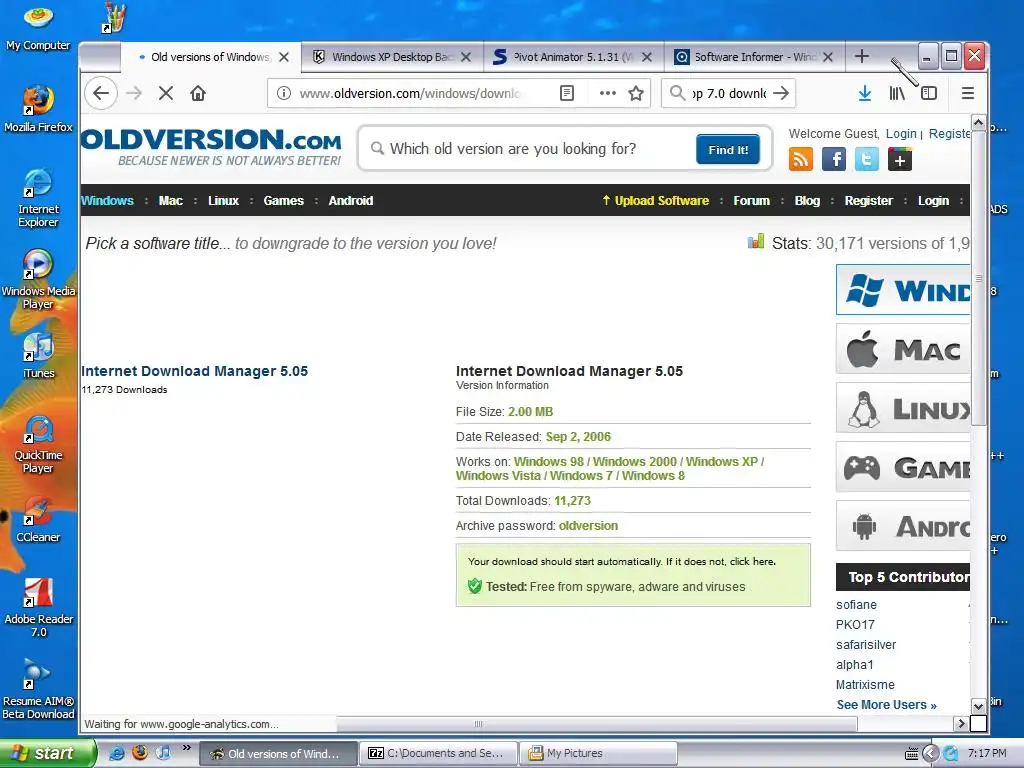Click the Games controller sidebar banner

point(903,467)
